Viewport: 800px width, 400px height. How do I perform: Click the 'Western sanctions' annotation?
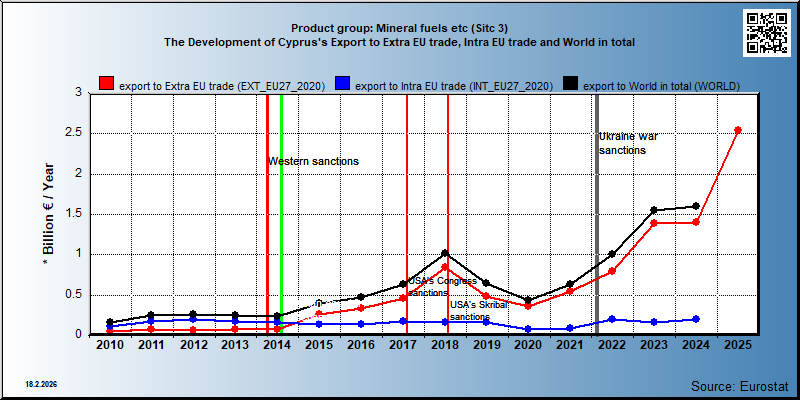tap(314, 161)
